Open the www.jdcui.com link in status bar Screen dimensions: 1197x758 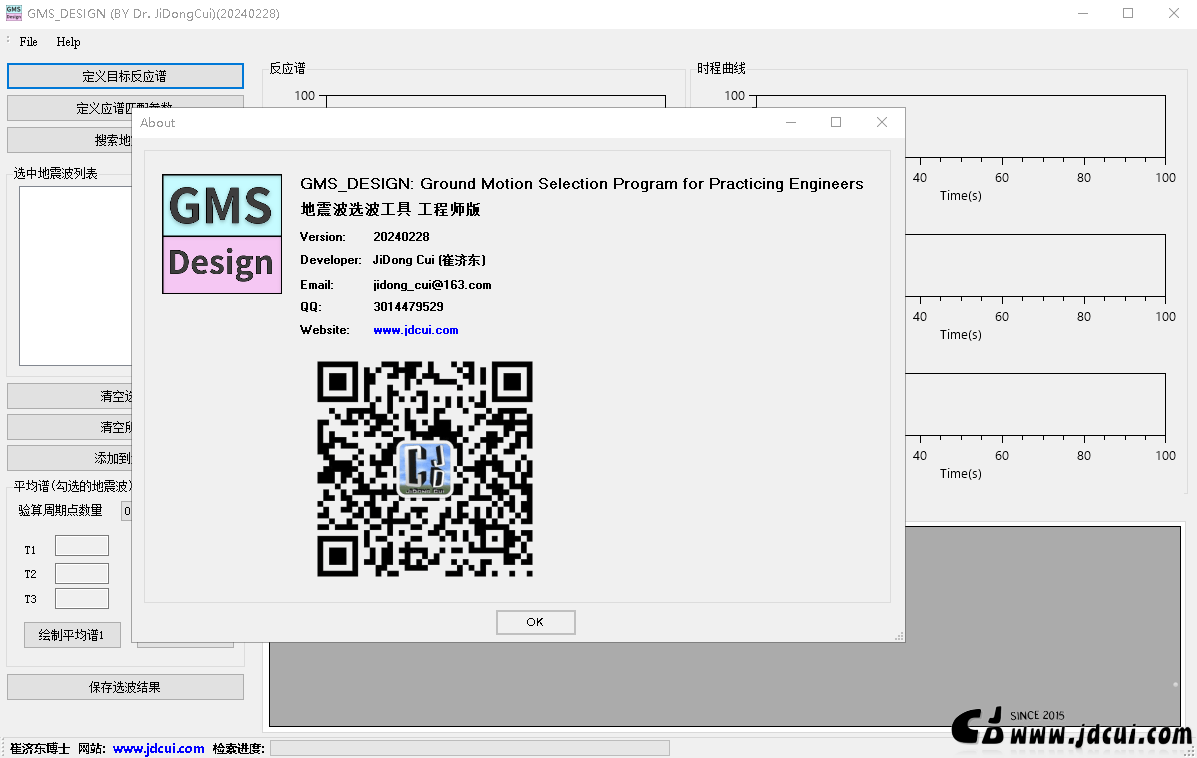pos(159,748)
